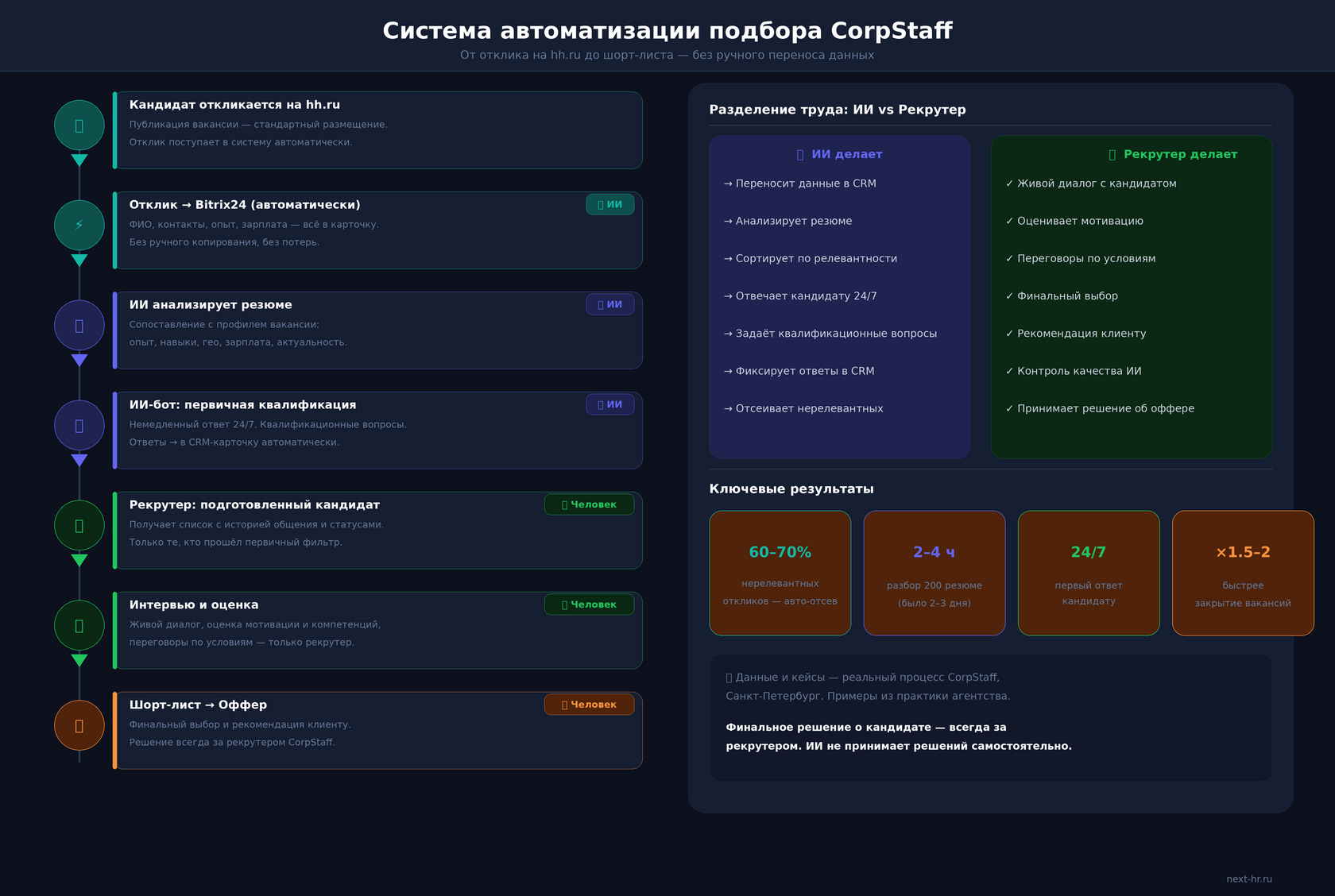Select the '24/7' первый ответ кандидату card
1335x896 pixels.
tap(1089, 573)
